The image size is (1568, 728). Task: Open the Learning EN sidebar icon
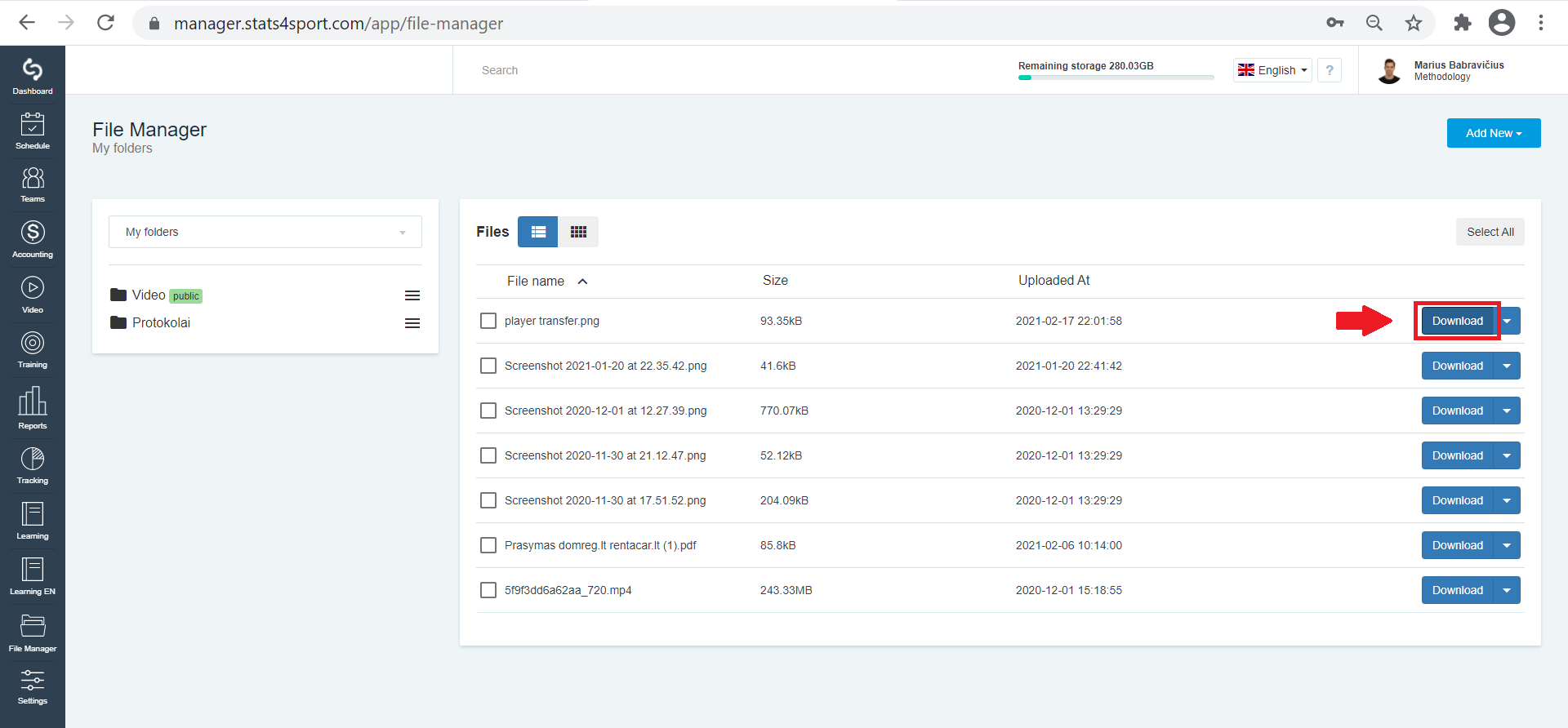coord(33,576)
